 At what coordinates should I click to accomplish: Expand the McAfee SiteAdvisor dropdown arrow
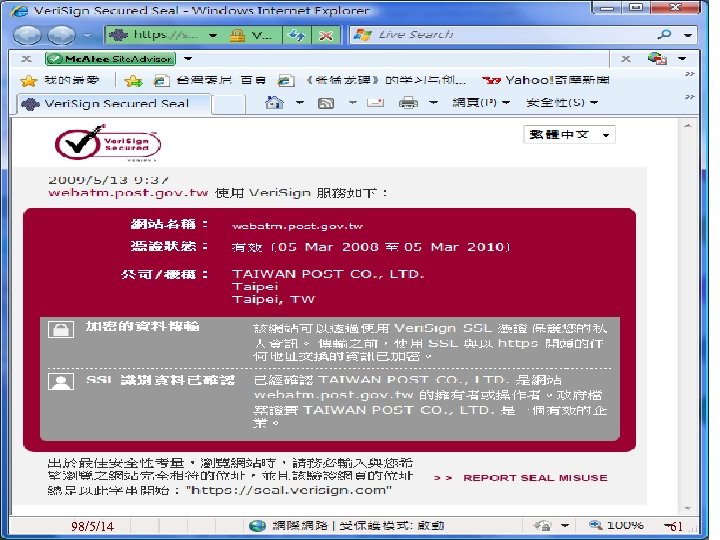coord(188,59)
